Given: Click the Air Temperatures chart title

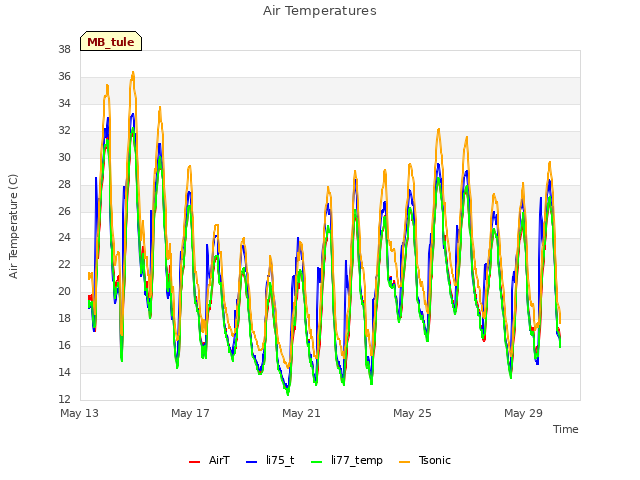Looking at the screenshot, I should pos(320,11).
